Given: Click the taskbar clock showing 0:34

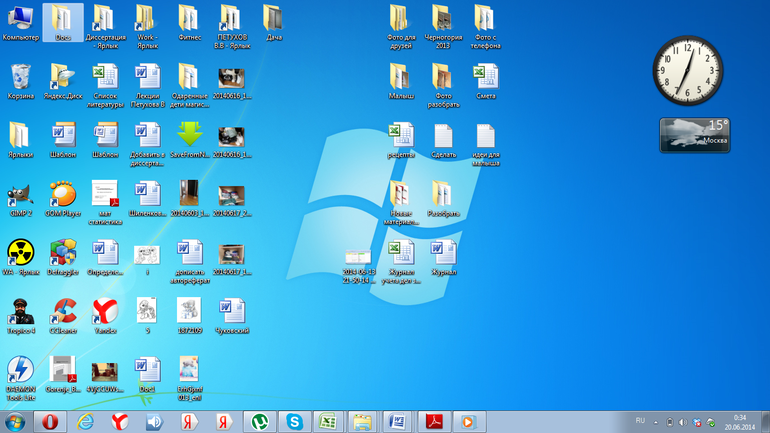Looking at the screenshot, I should (x=741, y=421).
